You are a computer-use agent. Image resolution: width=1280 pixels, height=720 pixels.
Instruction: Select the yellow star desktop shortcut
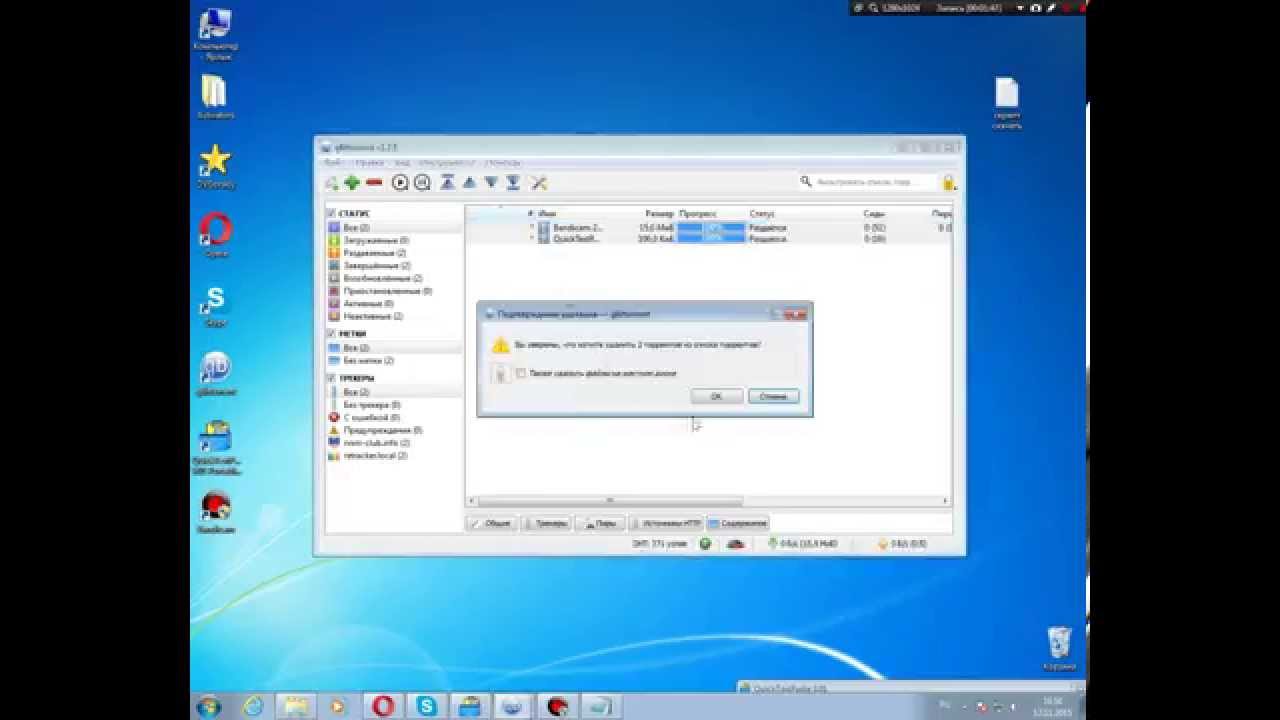215,166
